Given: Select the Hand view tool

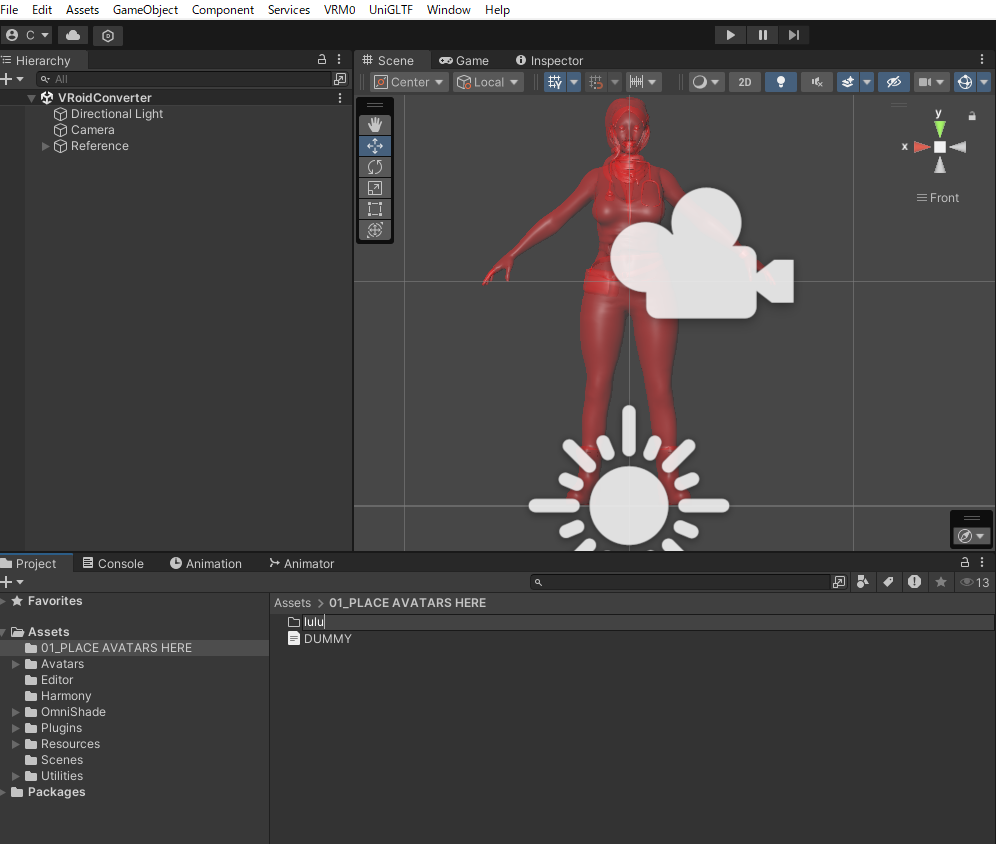Looking at the screenshot, I should click(375, 125).
